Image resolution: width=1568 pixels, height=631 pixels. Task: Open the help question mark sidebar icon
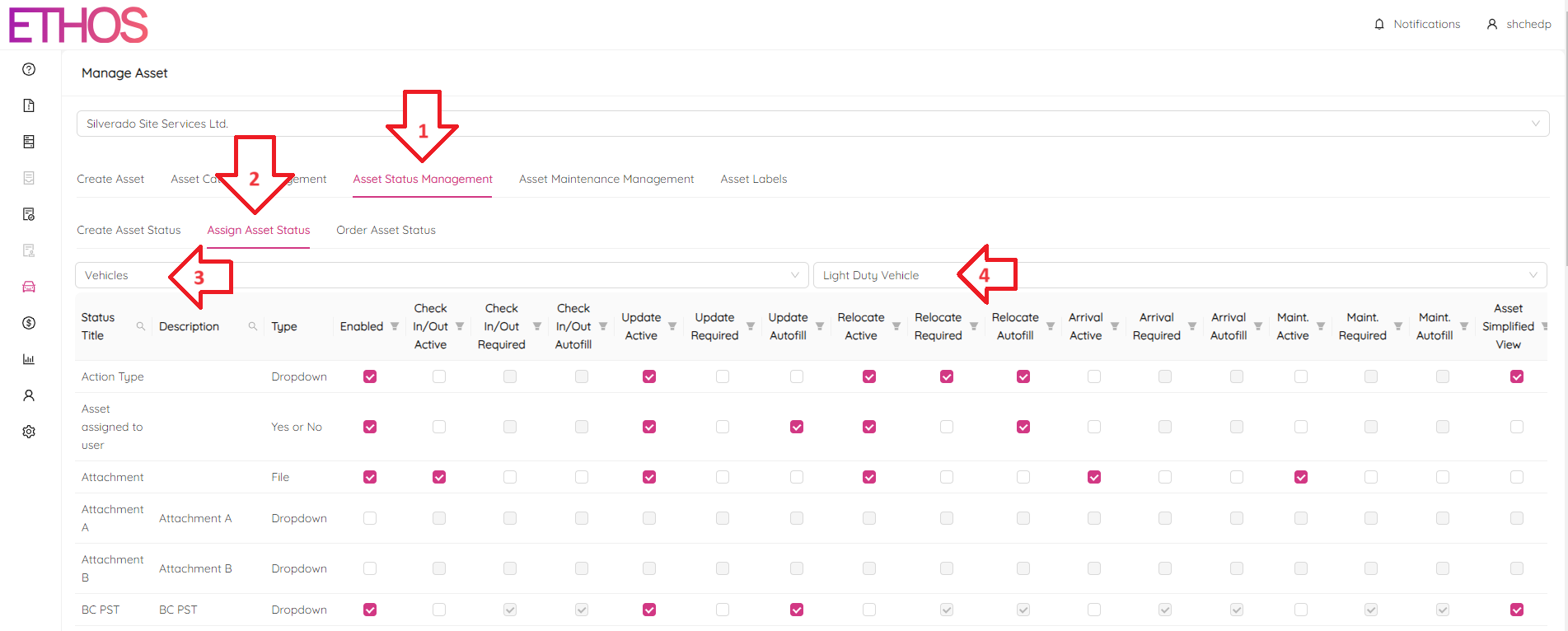(29, 69)
